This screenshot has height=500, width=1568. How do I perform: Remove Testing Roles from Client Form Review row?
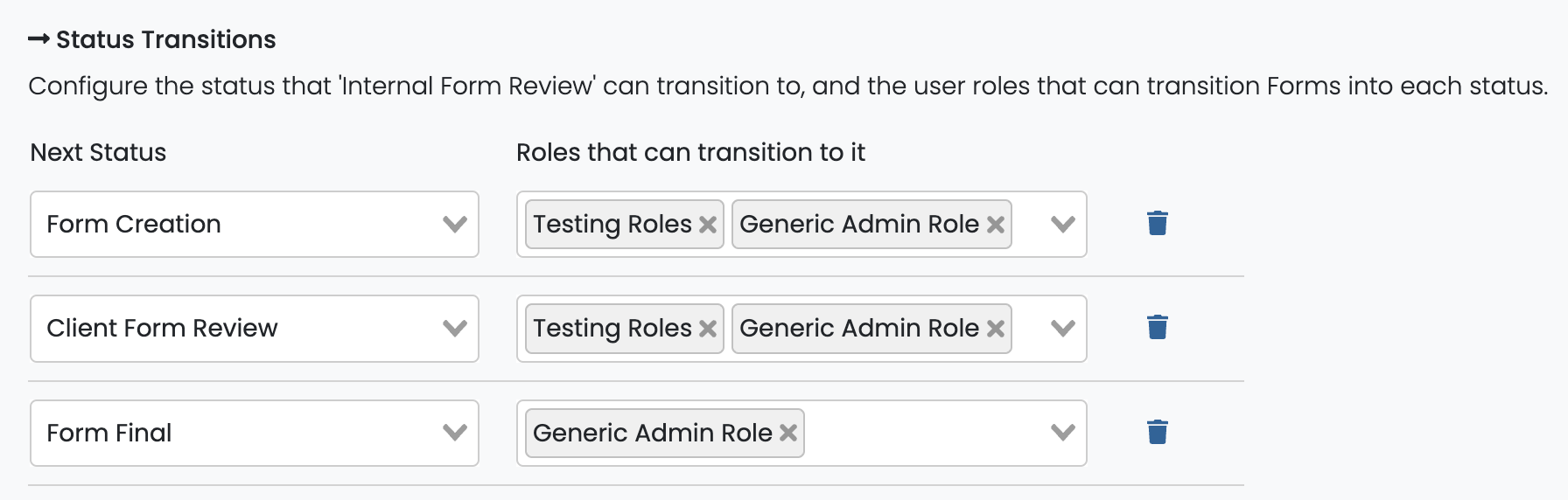[708, 329]
